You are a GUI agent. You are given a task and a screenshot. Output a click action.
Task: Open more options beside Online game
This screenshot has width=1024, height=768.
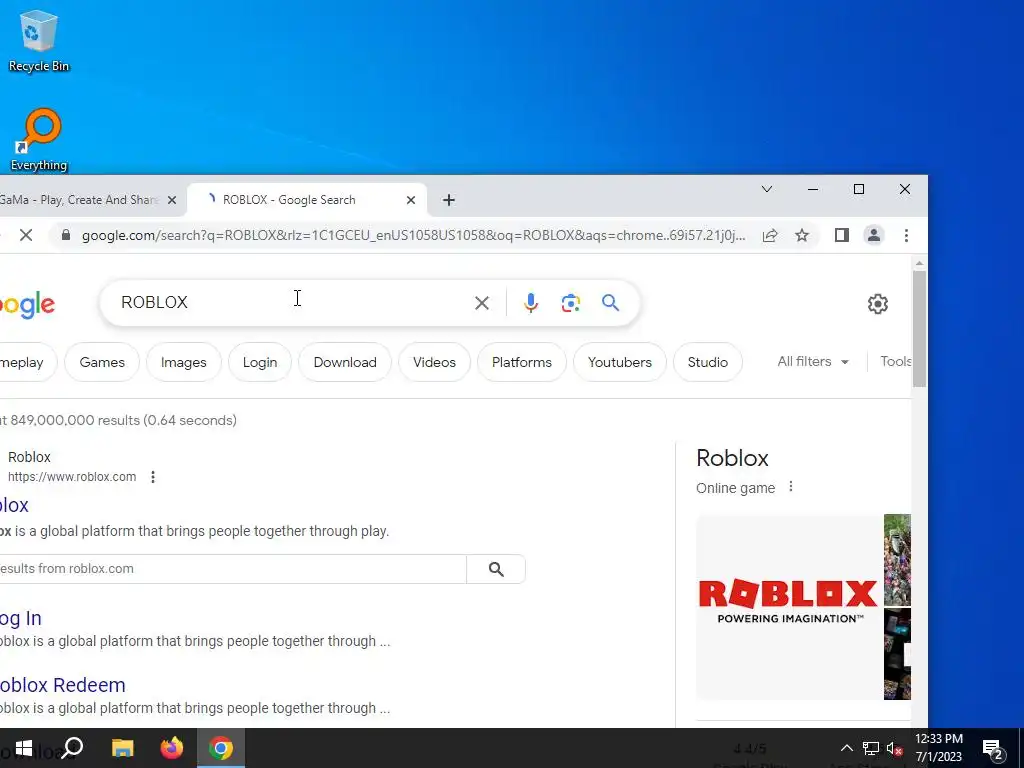[x=791, y=487]
